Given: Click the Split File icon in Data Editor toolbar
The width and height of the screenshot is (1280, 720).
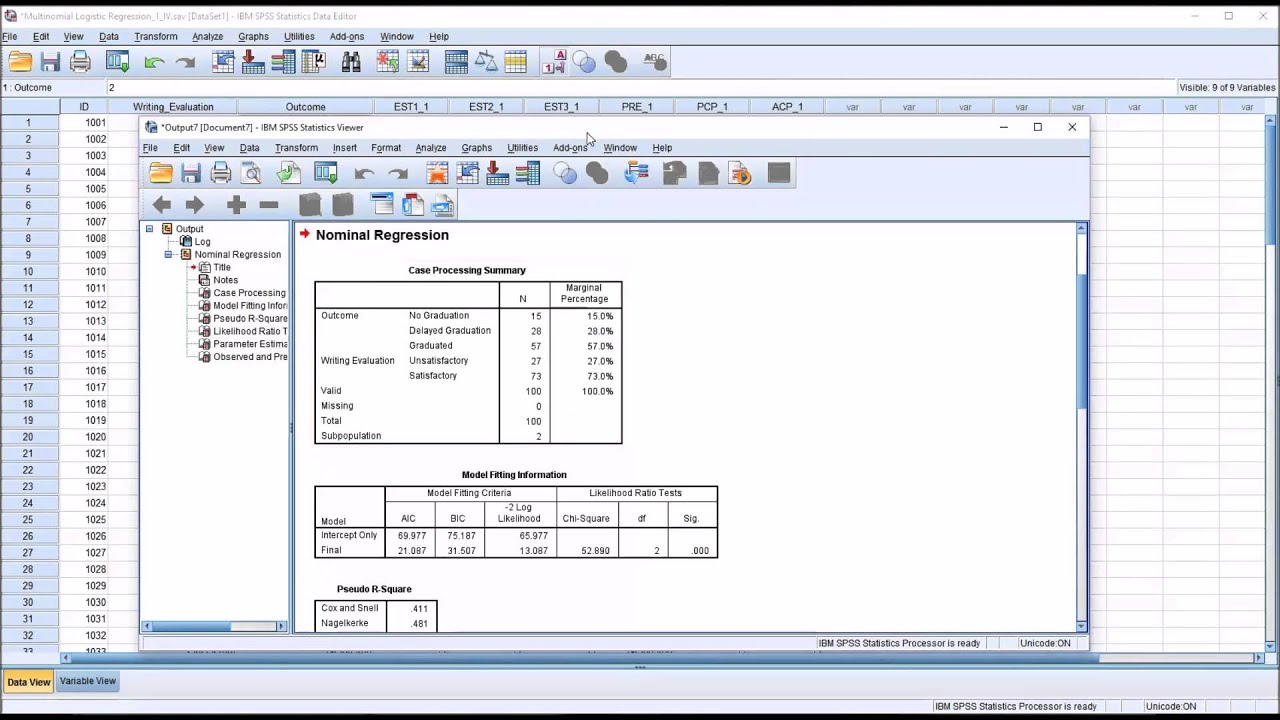Looking at the screenshot, I should (x=456, y=62).
